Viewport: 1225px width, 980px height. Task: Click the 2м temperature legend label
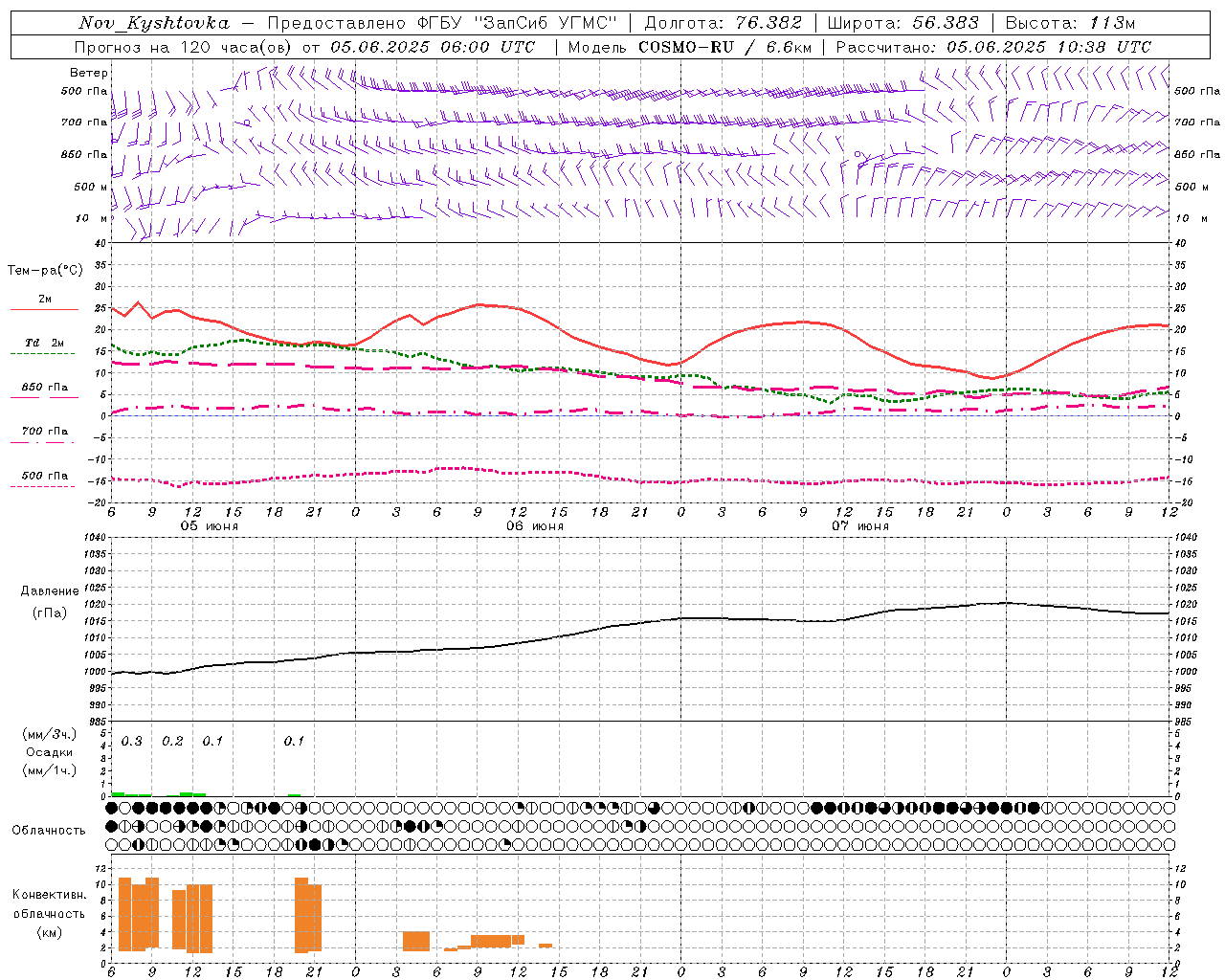tap(45, 299)
